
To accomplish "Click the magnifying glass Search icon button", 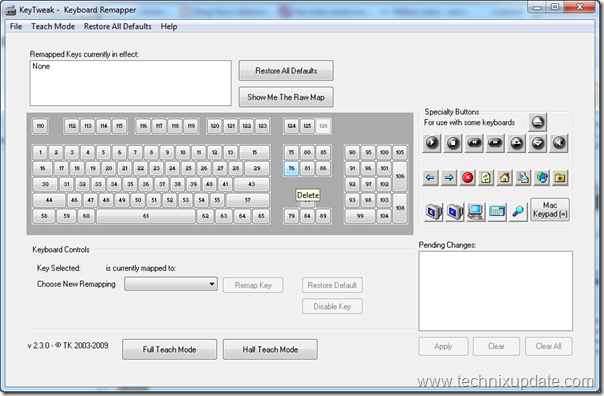I will coord(518,211).
